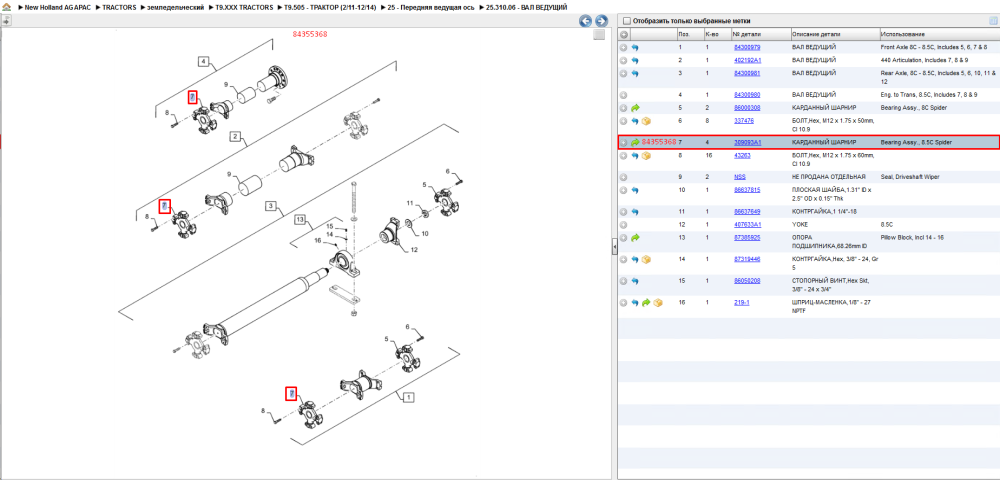Click green arrow icon in row 219-1
Screen dimensions: 1000x480
coord(646,302)
